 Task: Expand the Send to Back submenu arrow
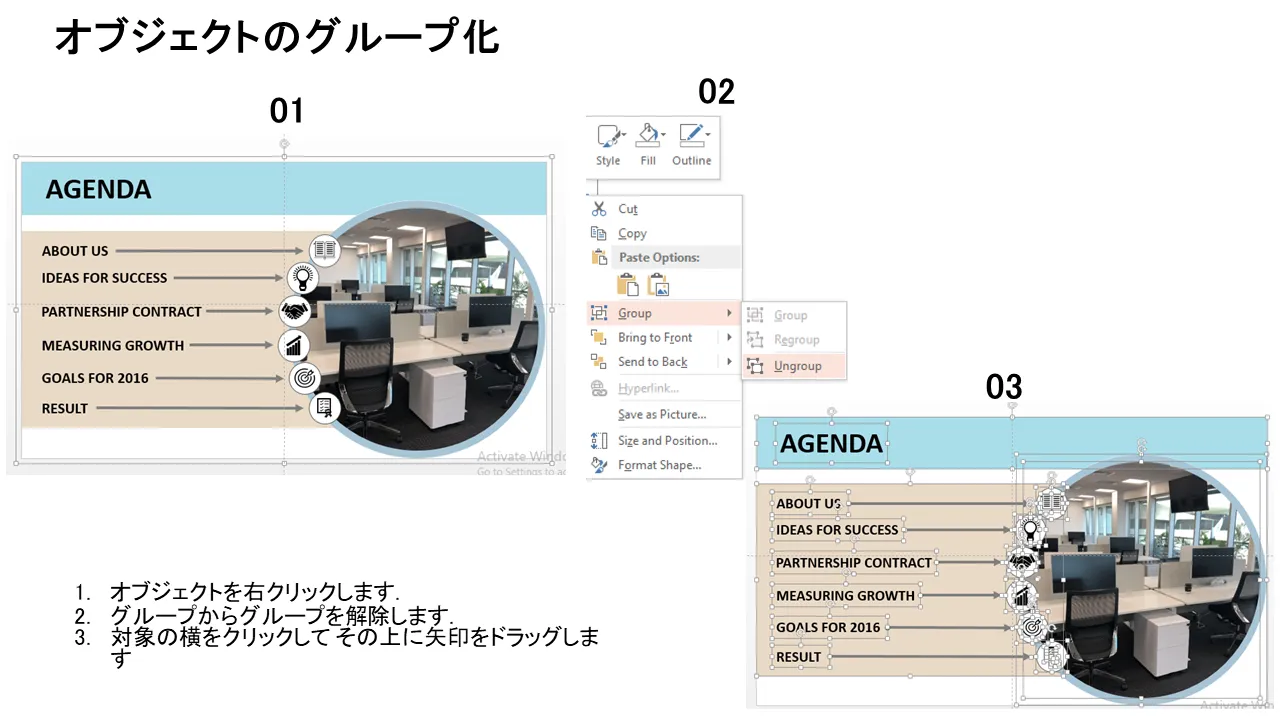point(729,362)
